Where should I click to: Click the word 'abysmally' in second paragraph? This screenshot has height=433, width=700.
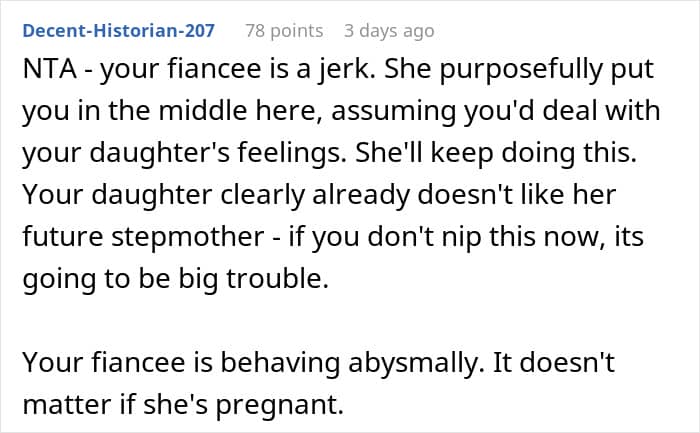tap(415, 362)
